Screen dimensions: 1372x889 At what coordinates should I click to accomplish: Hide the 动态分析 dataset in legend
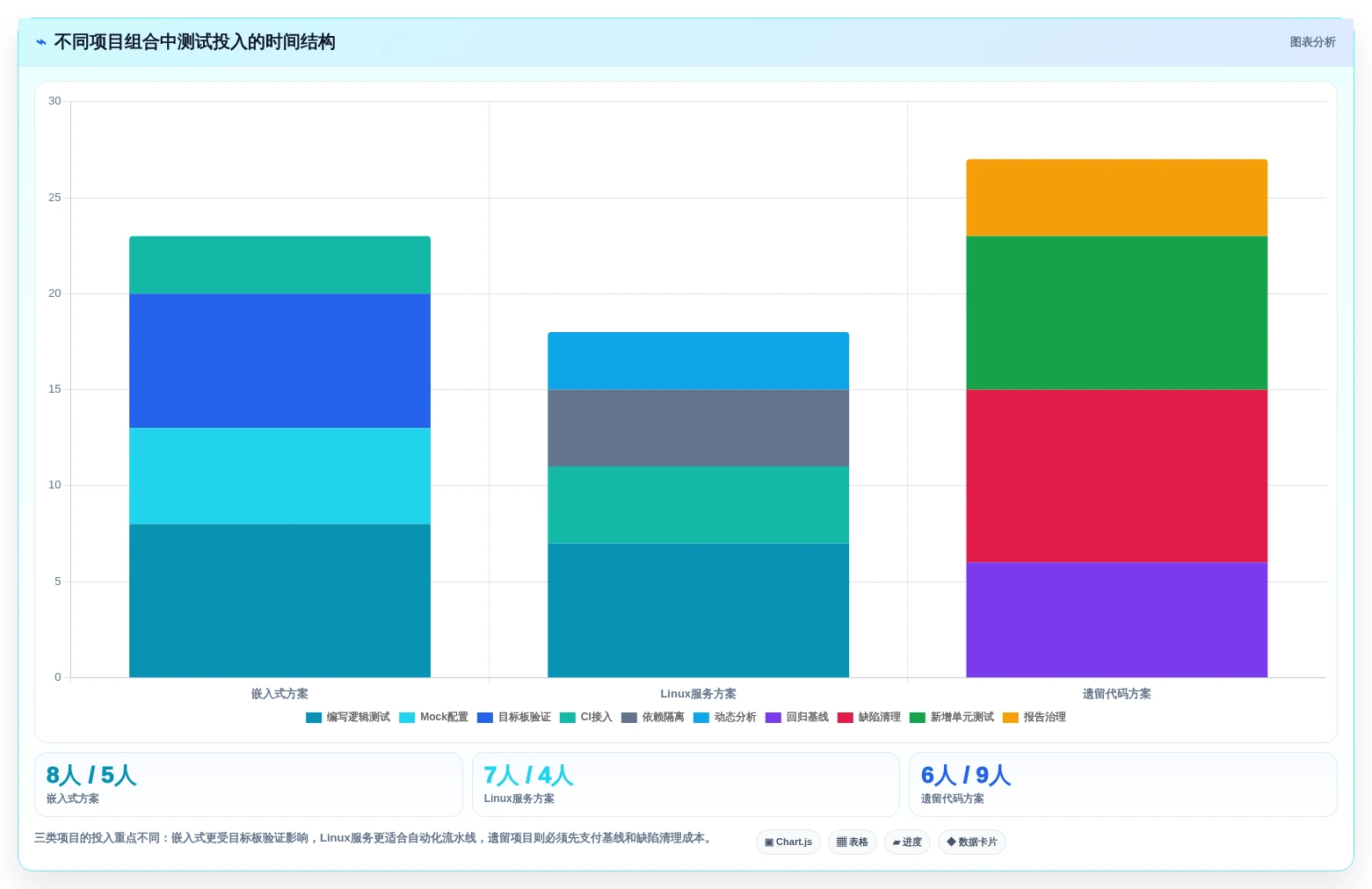tap(725, 718)
